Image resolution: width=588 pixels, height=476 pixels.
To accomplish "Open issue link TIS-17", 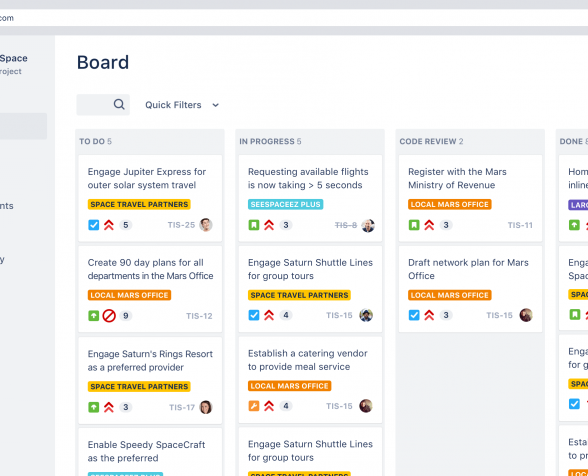I will tap(182, 407).
